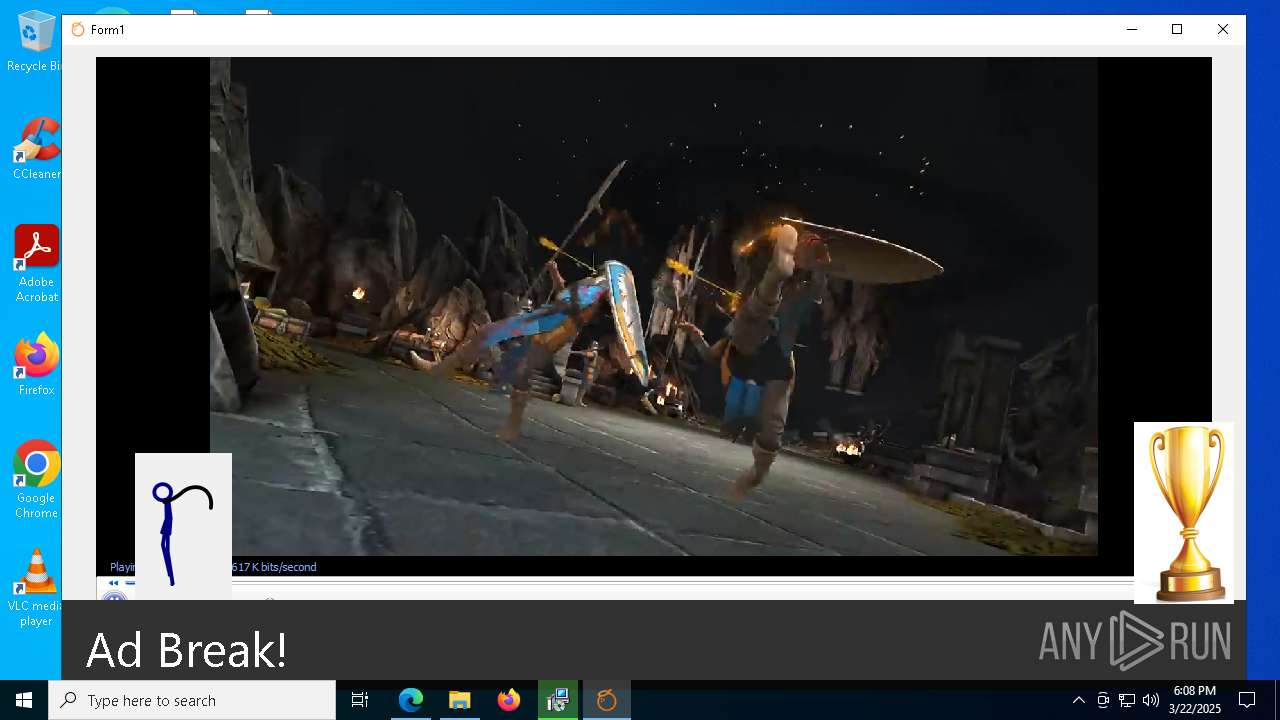Switch to the installer app on the taskbar
The image size is (1280, 720).
pyautogui.click(x=558, y=700)
